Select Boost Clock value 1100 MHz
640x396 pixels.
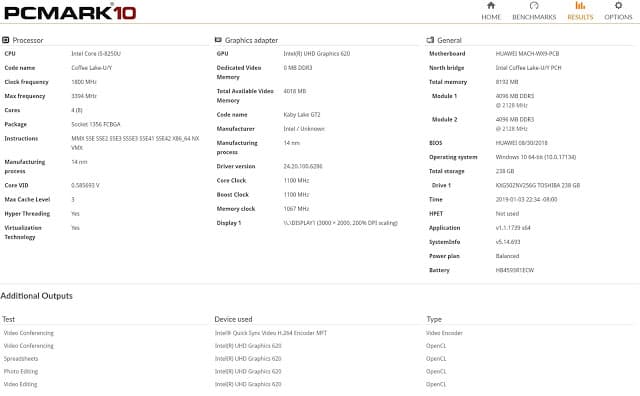296,195
